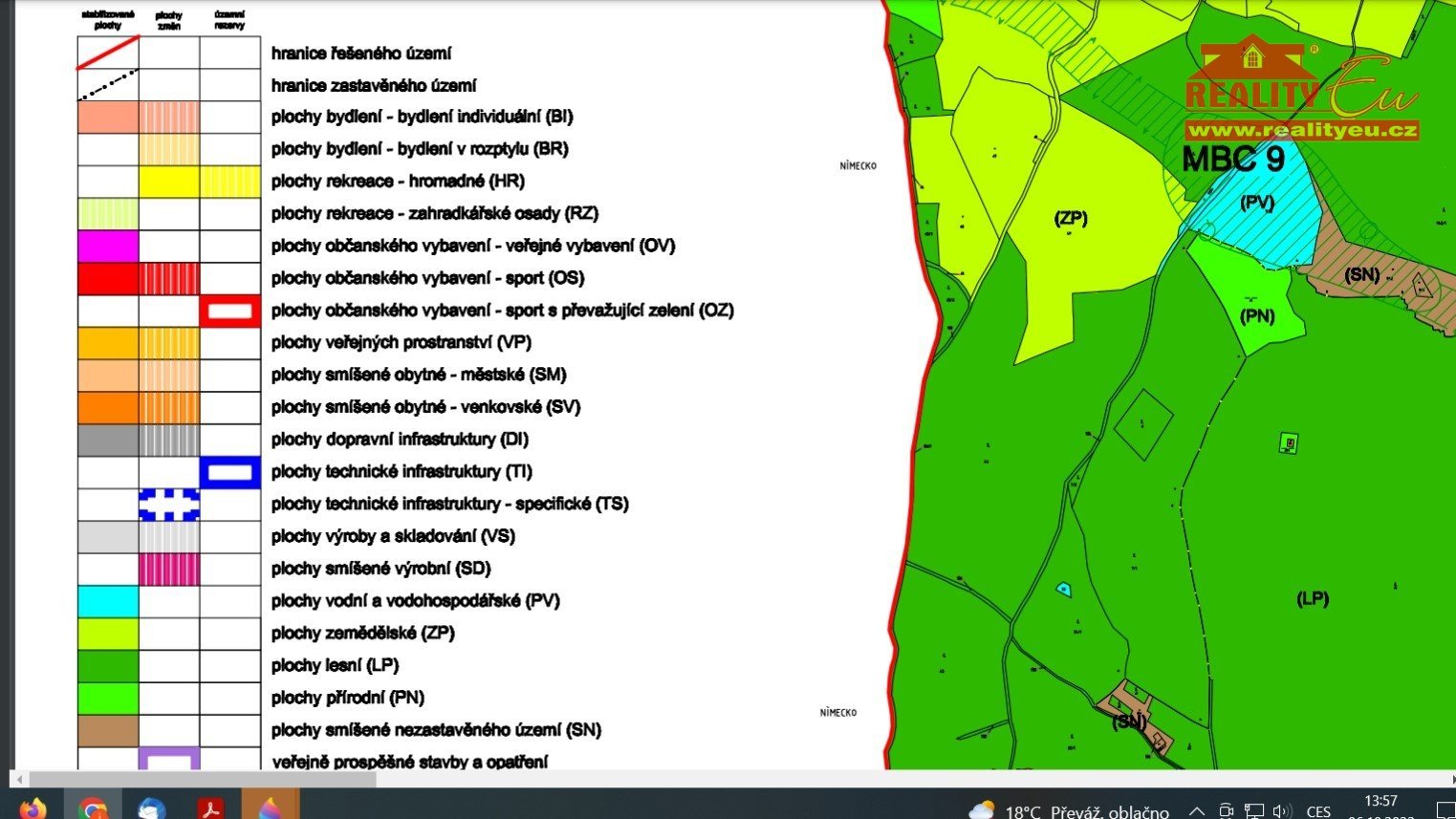Open CES keyboard language selector
This screenshot has width=1456, height=819.
(x=1318, y=811)
